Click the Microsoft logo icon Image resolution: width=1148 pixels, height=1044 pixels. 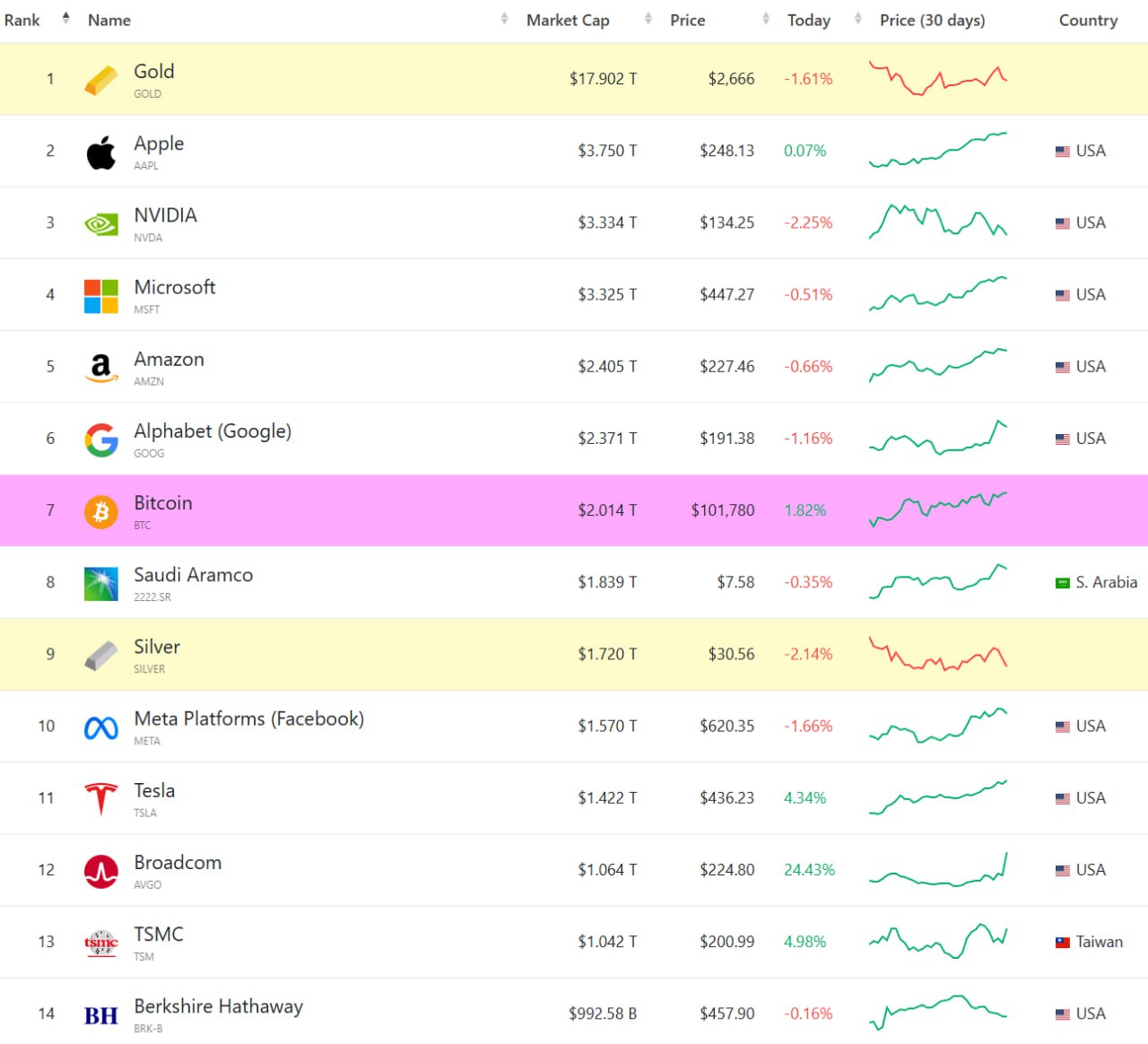101,296
